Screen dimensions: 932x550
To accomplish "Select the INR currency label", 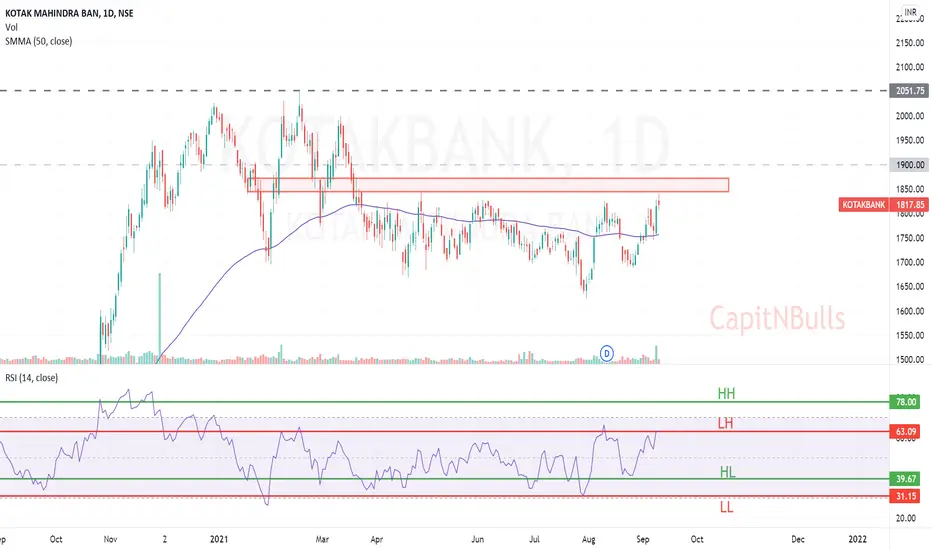I will click(910, 12).
